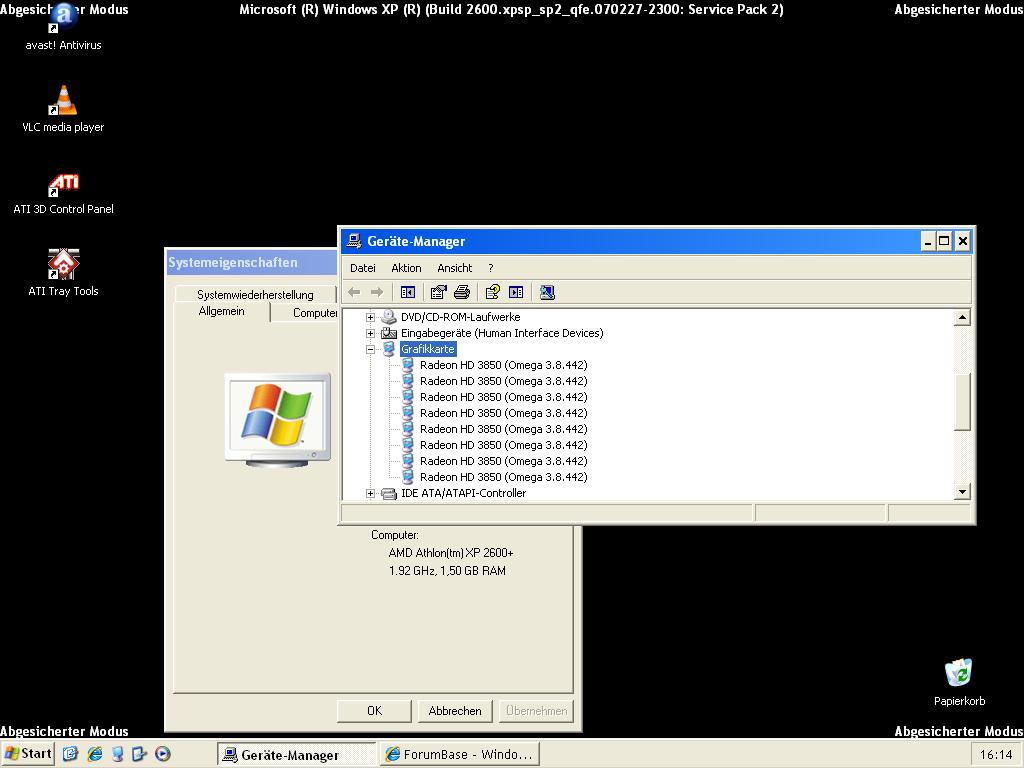
Task: Click the Eingabegeräte category icon
Action: (x=389, y=333)
